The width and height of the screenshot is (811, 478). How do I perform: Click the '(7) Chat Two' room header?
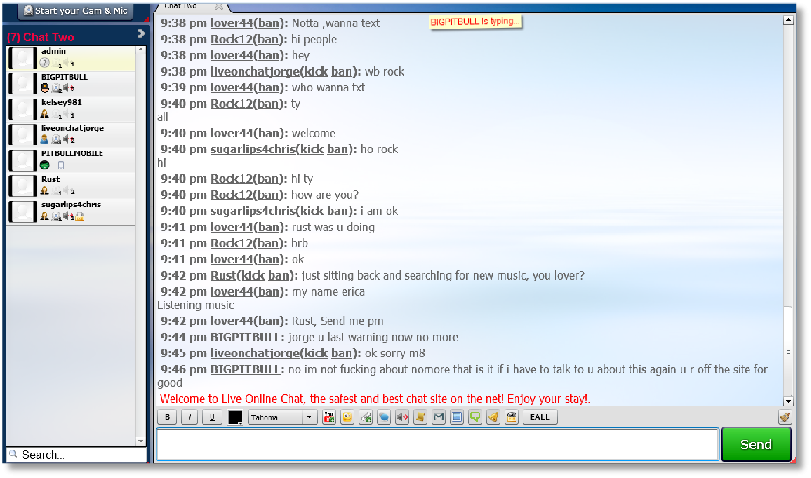pos(41,37)
